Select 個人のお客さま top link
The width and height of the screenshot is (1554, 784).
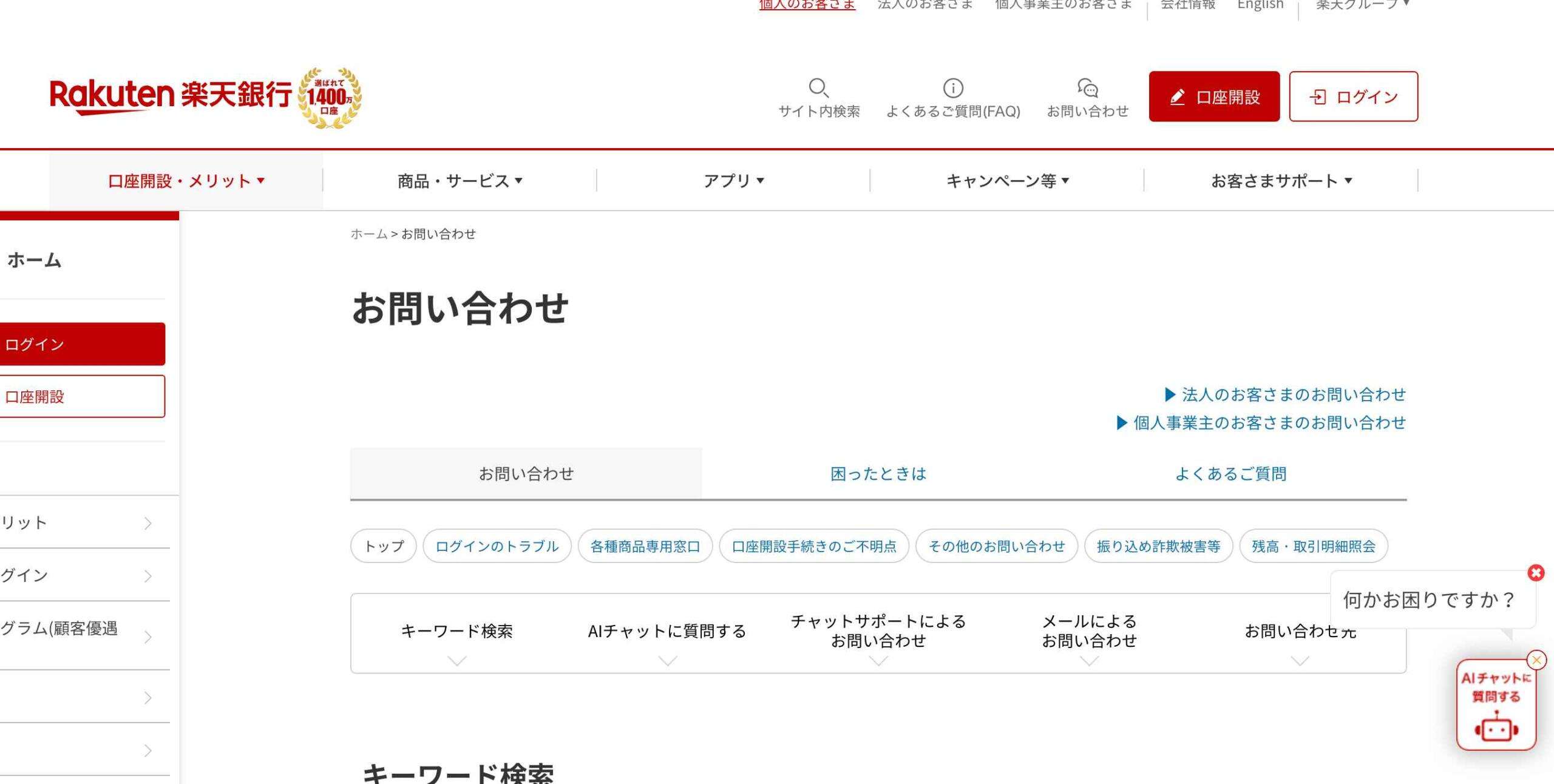coord(807,5)
